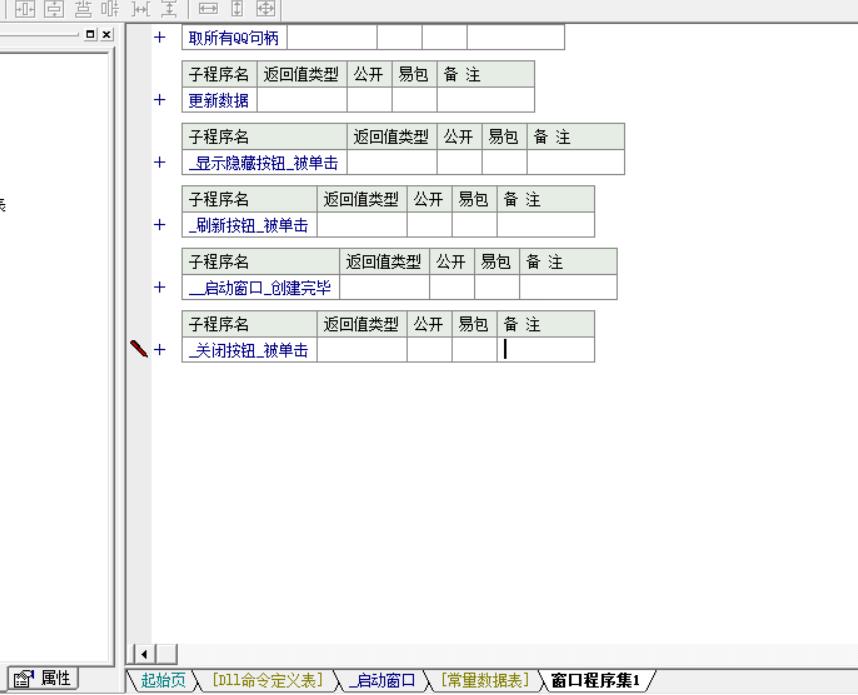Screen dimensions: 858x695
Task: Click the return type cell of _关闭按钮_被单击
Action: [362, 350]
